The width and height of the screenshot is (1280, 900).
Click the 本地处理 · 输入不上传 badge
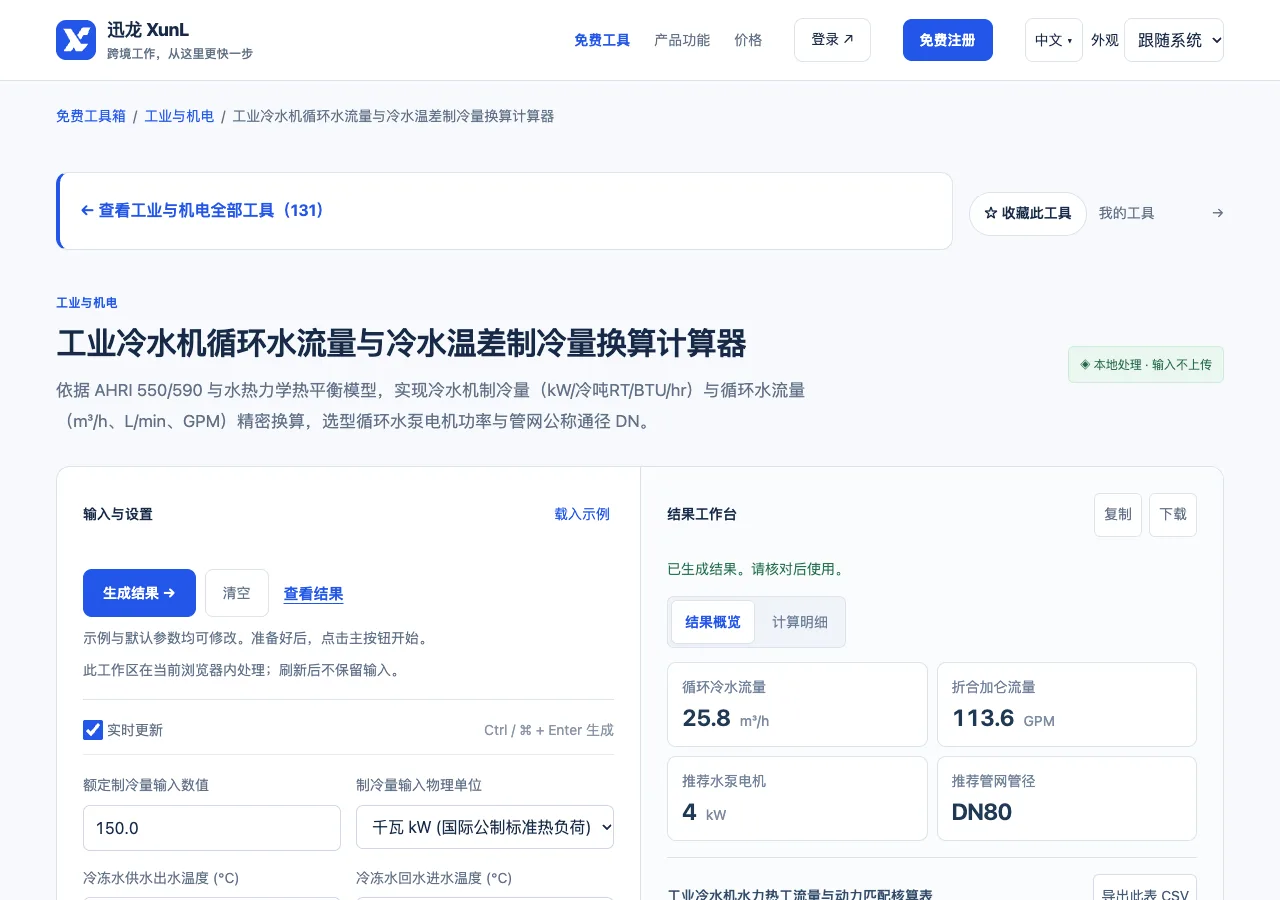point(1146,365)
